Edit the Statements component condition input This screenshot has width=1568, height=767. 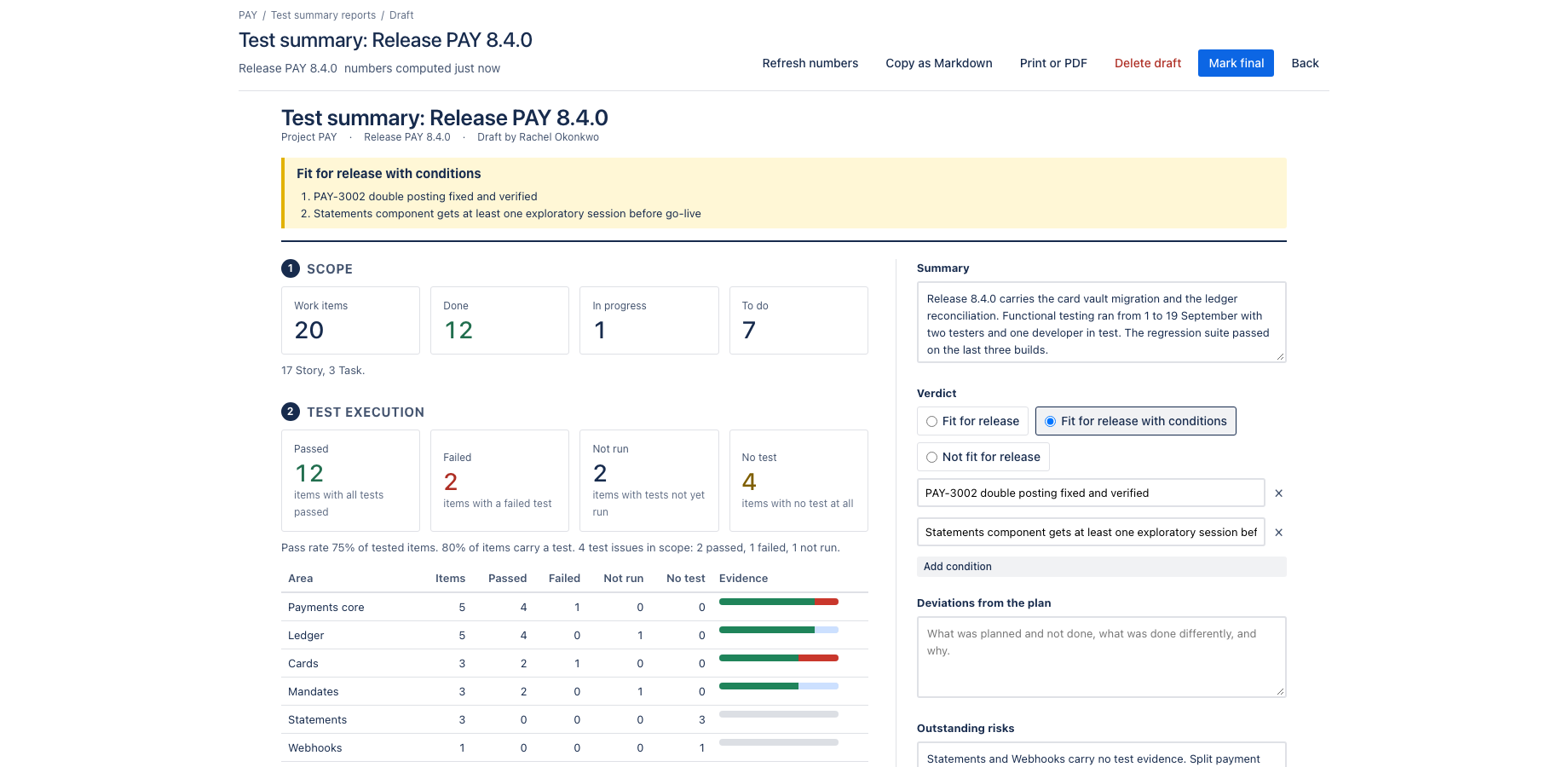tap(1091, 532)
